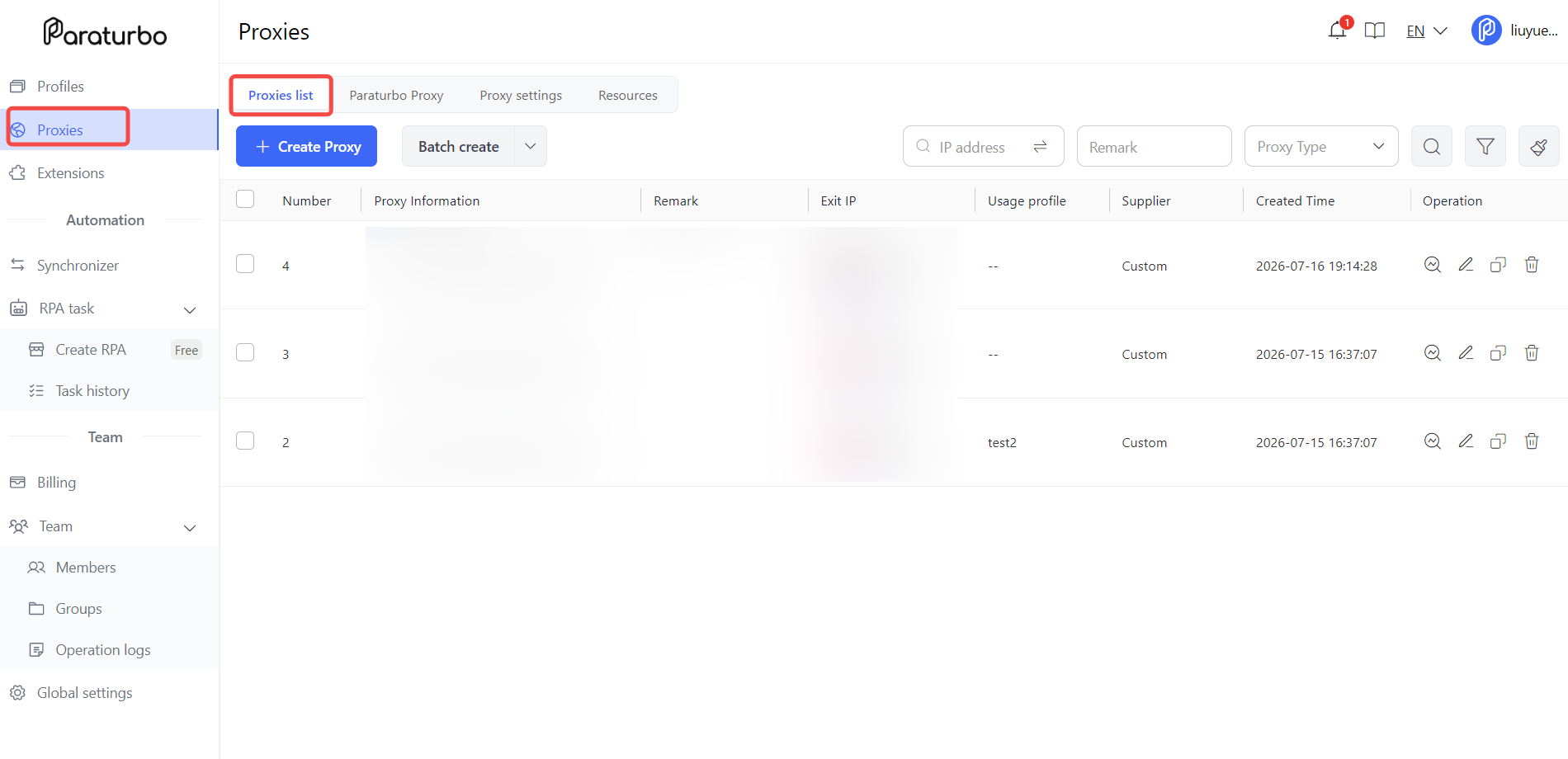Toggle the IP address swap icon
The image size is (1568, 759).
pyautogui.click(x=1041, y=147)
